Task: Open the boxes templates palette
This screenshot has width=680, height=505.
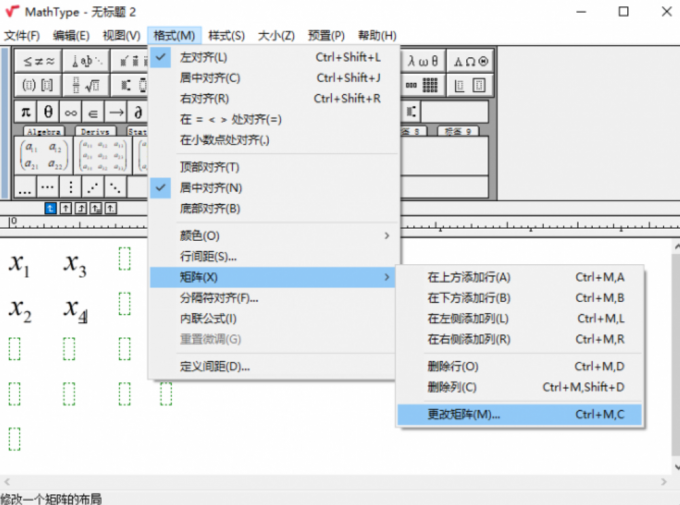Action: (x=471, y=85)
